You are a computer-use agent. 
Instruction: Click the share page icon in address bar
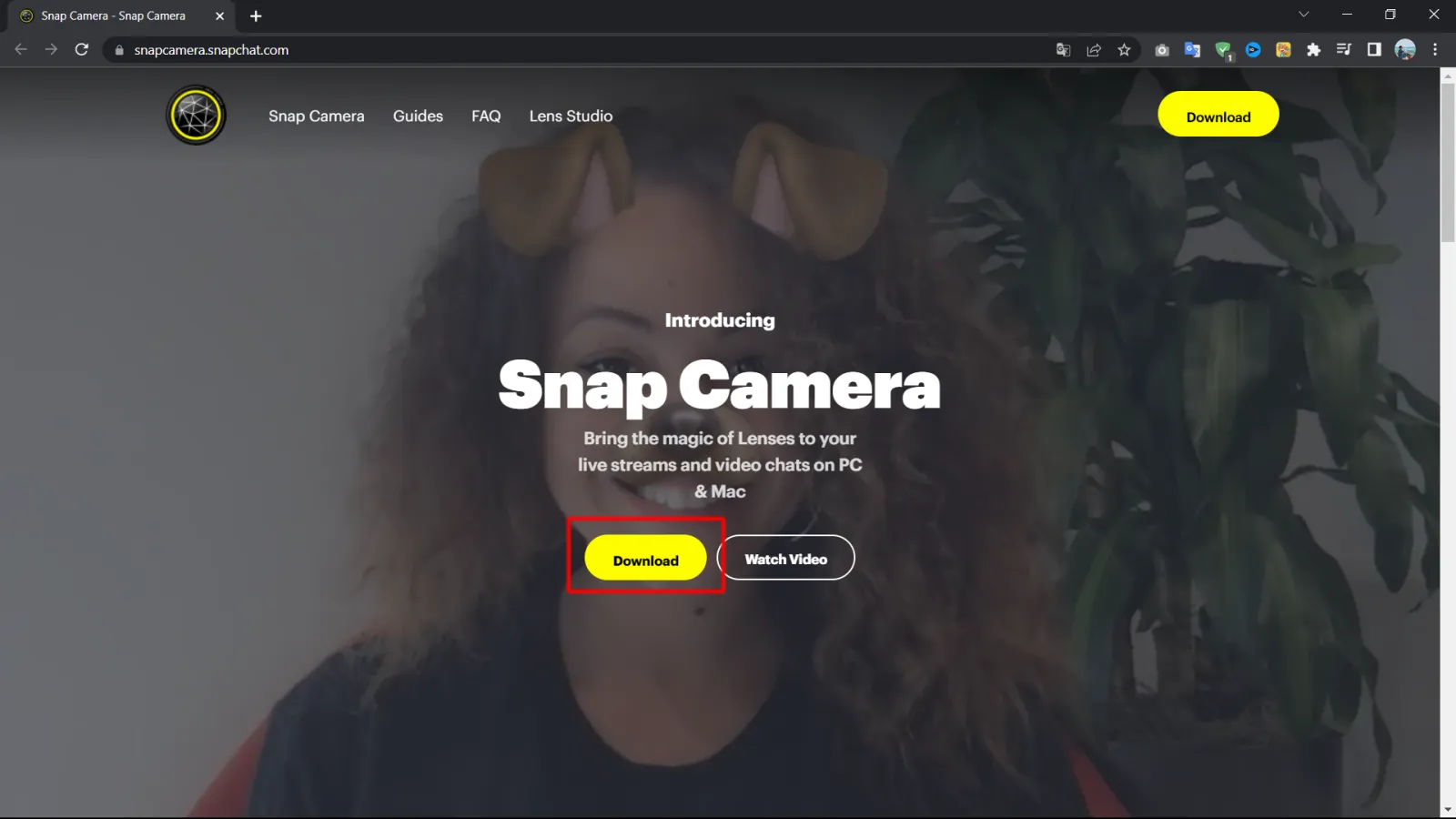point(1094,50)
